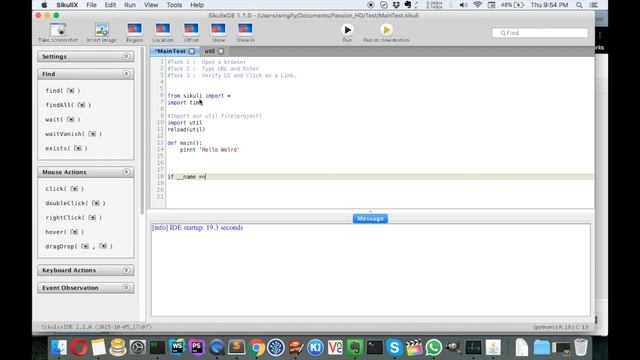This screenshot has width=640, height=360.
Task: Open WebStorm from the dock
Action: point(177,348)
